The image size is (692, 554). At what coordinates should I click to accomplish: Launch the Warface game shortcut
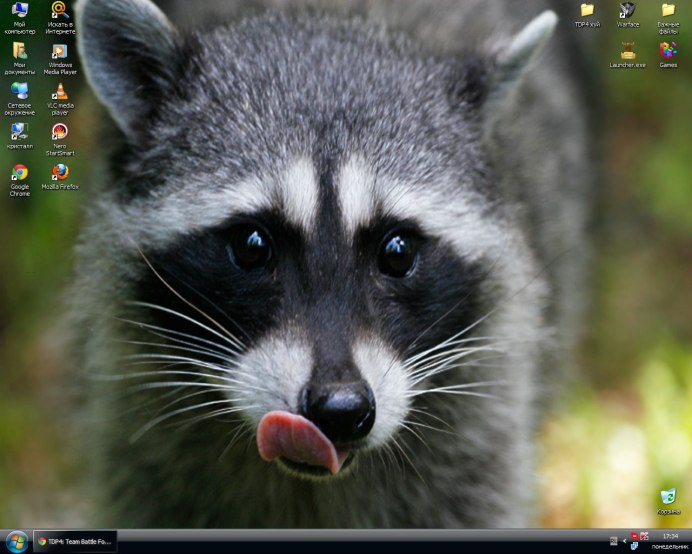click(x=628, y=15)
